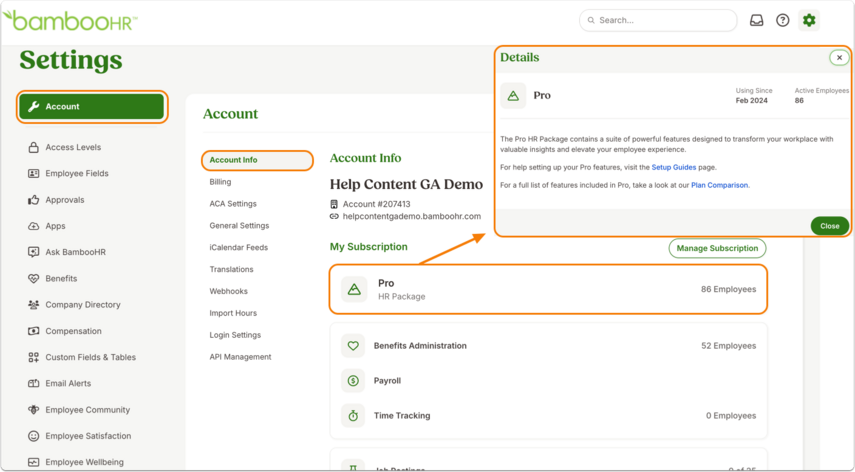Click the Apps cloud icon
Image resolution: width=855 pixels, height=472 pixels.
[x=33, y=226]
